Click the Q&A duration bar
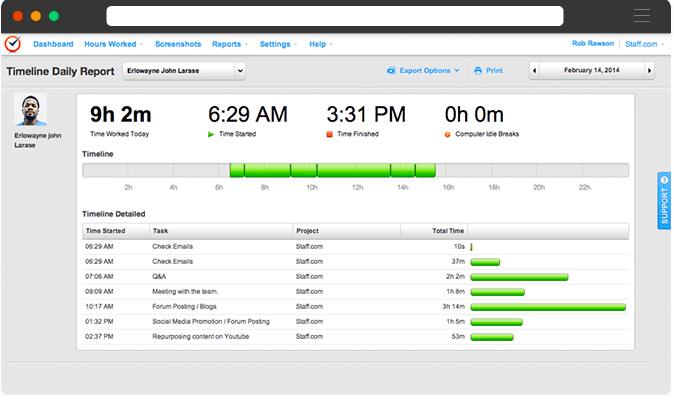Viewport: 674px width, 400px height. point(519,277)
